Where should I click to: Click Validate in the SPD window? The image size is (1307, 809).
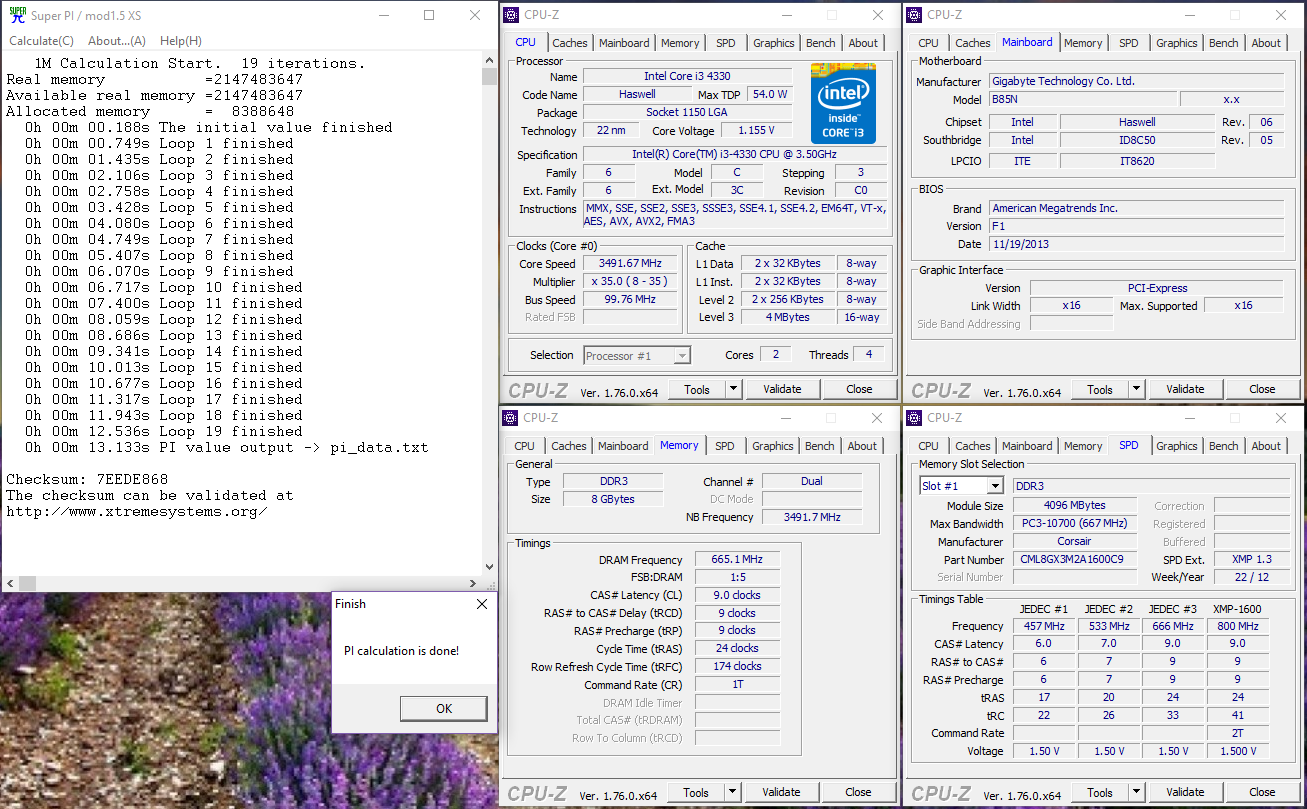(1185, 792)
